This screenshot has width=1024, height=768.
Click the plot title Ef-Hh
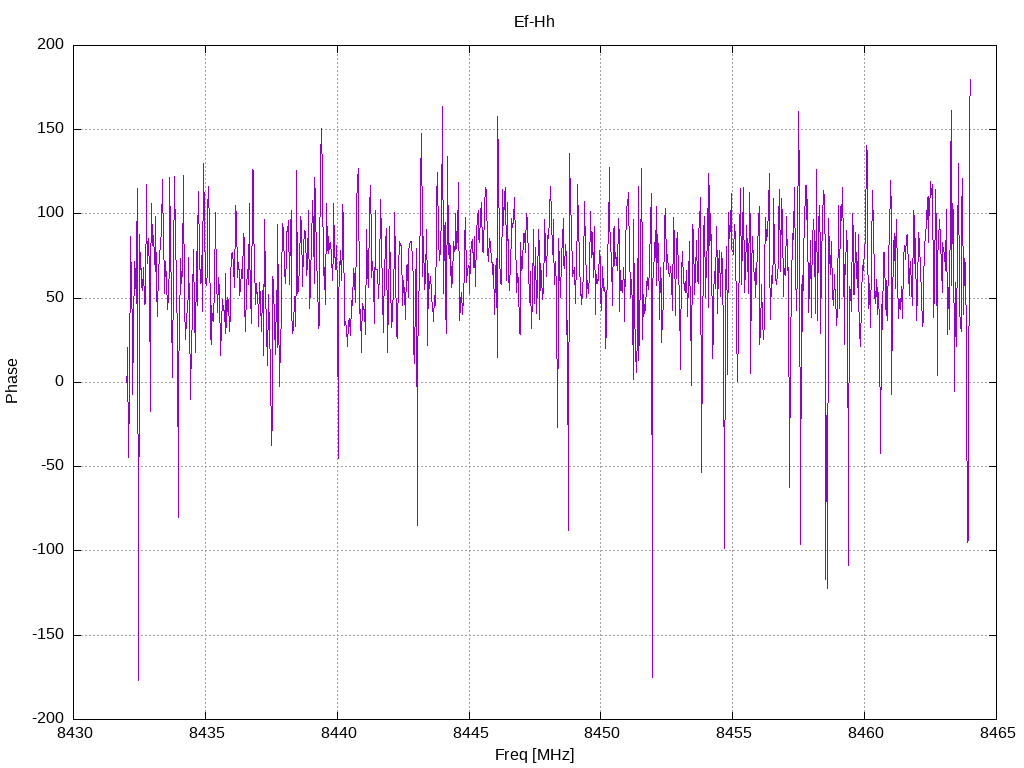[x=534, y=22]
